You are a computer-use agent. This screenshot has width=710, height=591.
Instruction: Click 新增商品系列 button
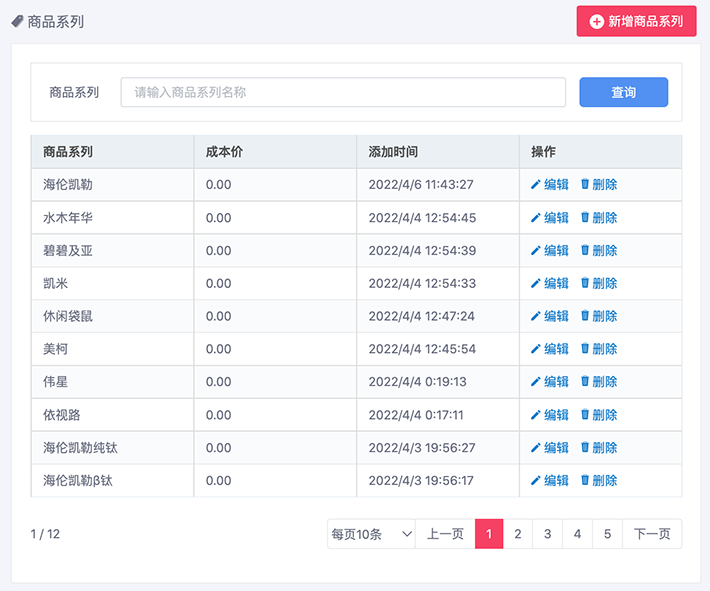[x=636, y=21]
